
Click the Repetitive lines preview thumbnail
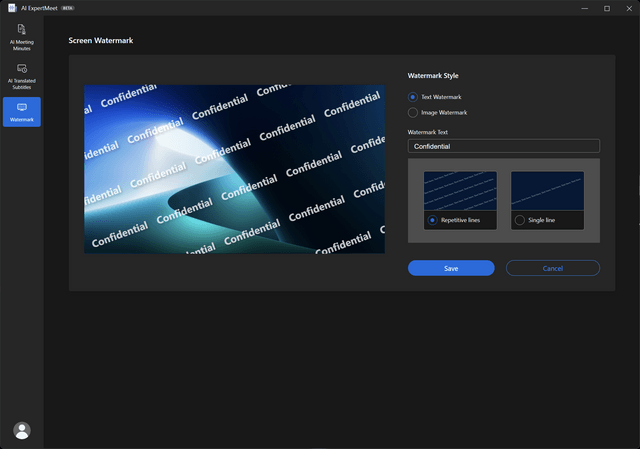tap(460, 191)
